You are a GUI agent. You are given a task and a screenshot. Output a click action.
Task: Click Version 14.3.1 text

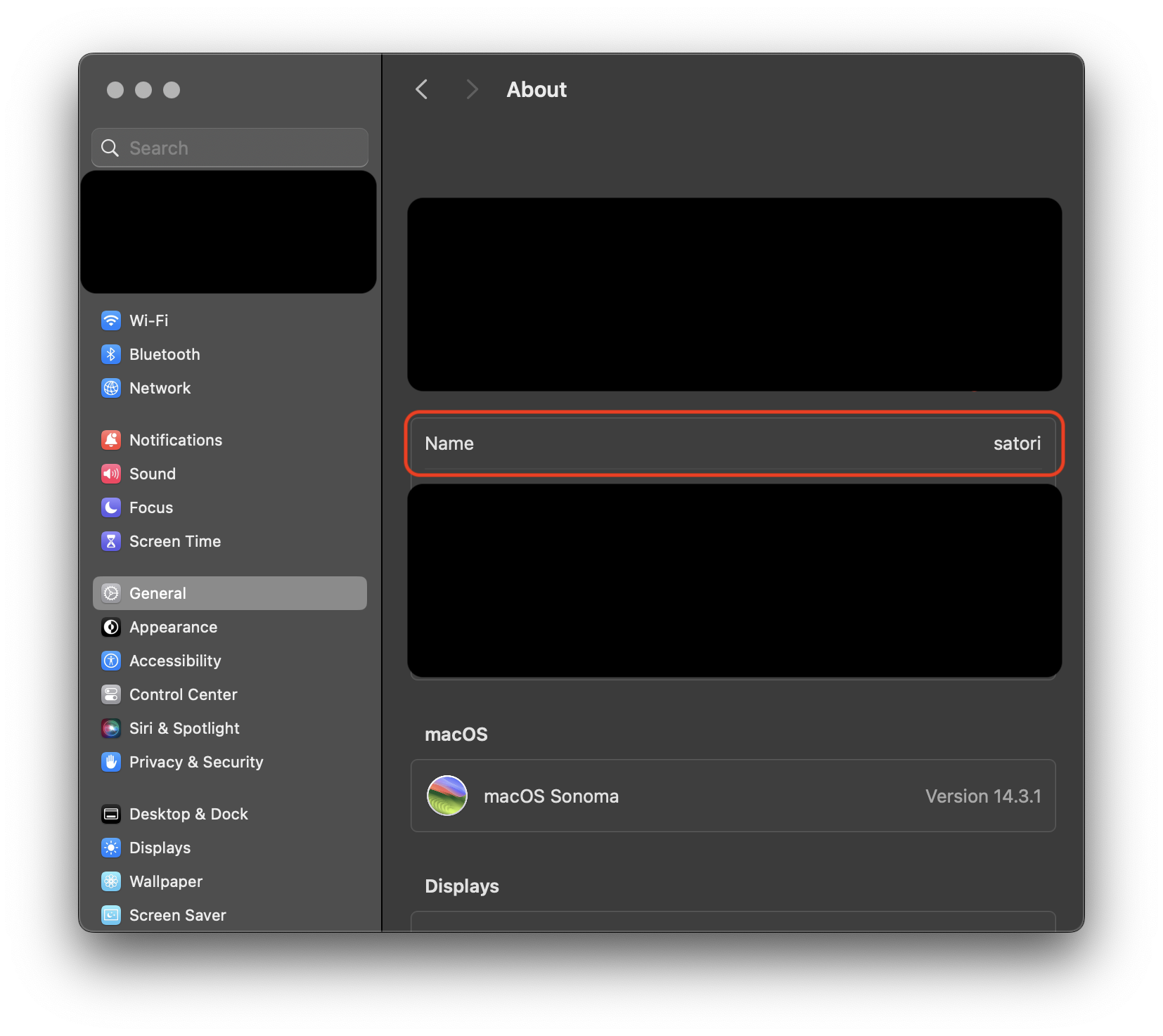982,796
